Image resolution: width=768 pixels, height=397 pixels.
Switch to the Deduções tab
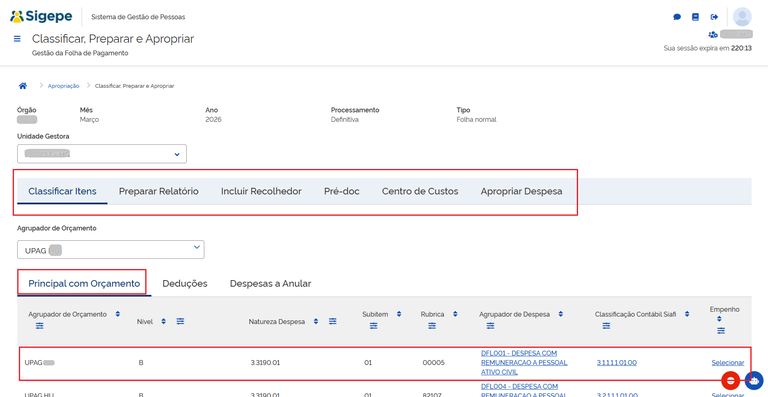point(185,283)
